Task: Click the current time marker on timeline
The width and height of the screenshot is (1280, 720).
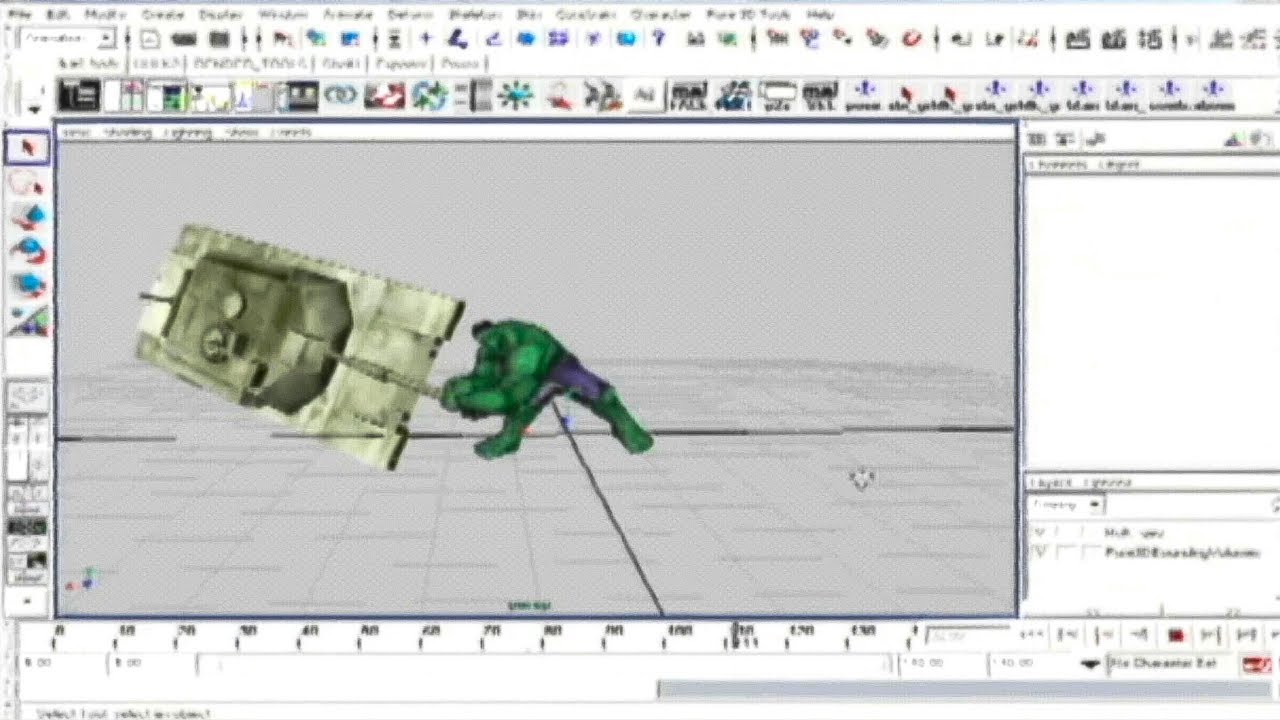Action: pyautogui.click(x=738, y=634)
